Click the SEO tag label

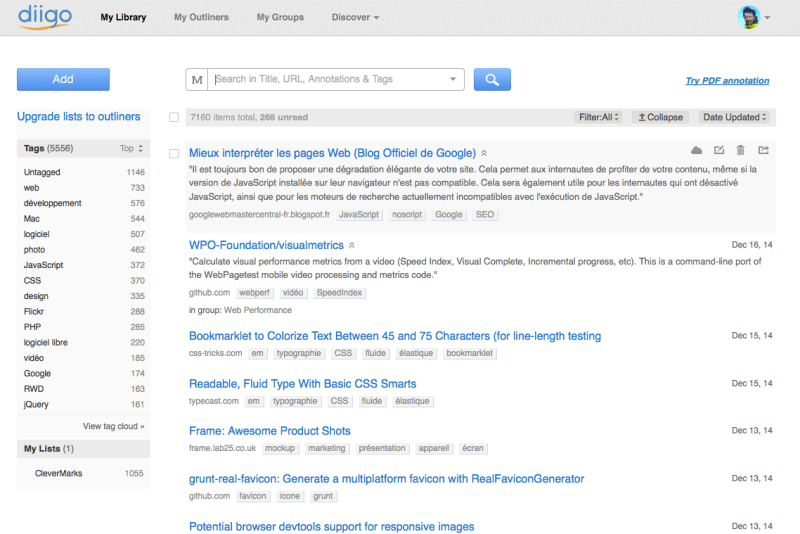coord(485,215)
